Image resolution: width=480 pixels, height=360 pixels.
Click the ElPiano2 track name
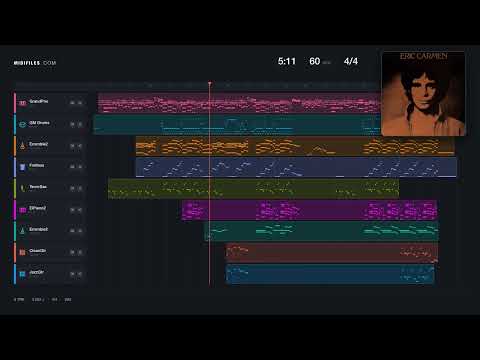[38, 208]
